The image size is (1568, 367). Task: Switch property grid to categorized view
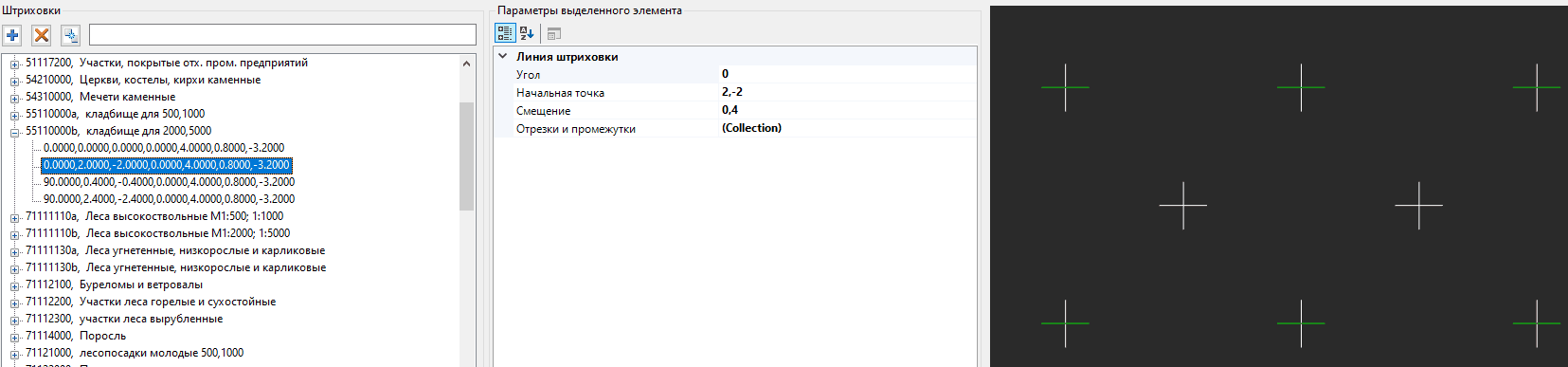point(505,33)
